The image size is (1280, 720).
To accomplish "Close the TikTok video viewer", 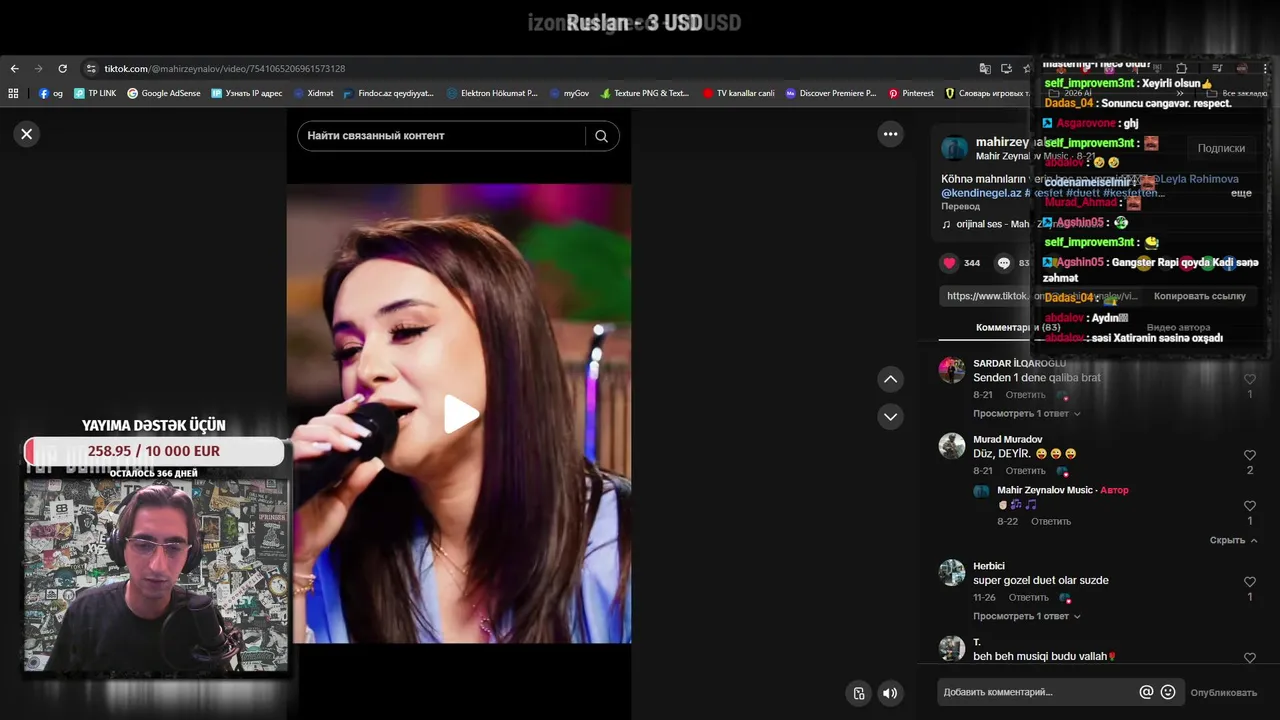I will click(x=27, y=134).
